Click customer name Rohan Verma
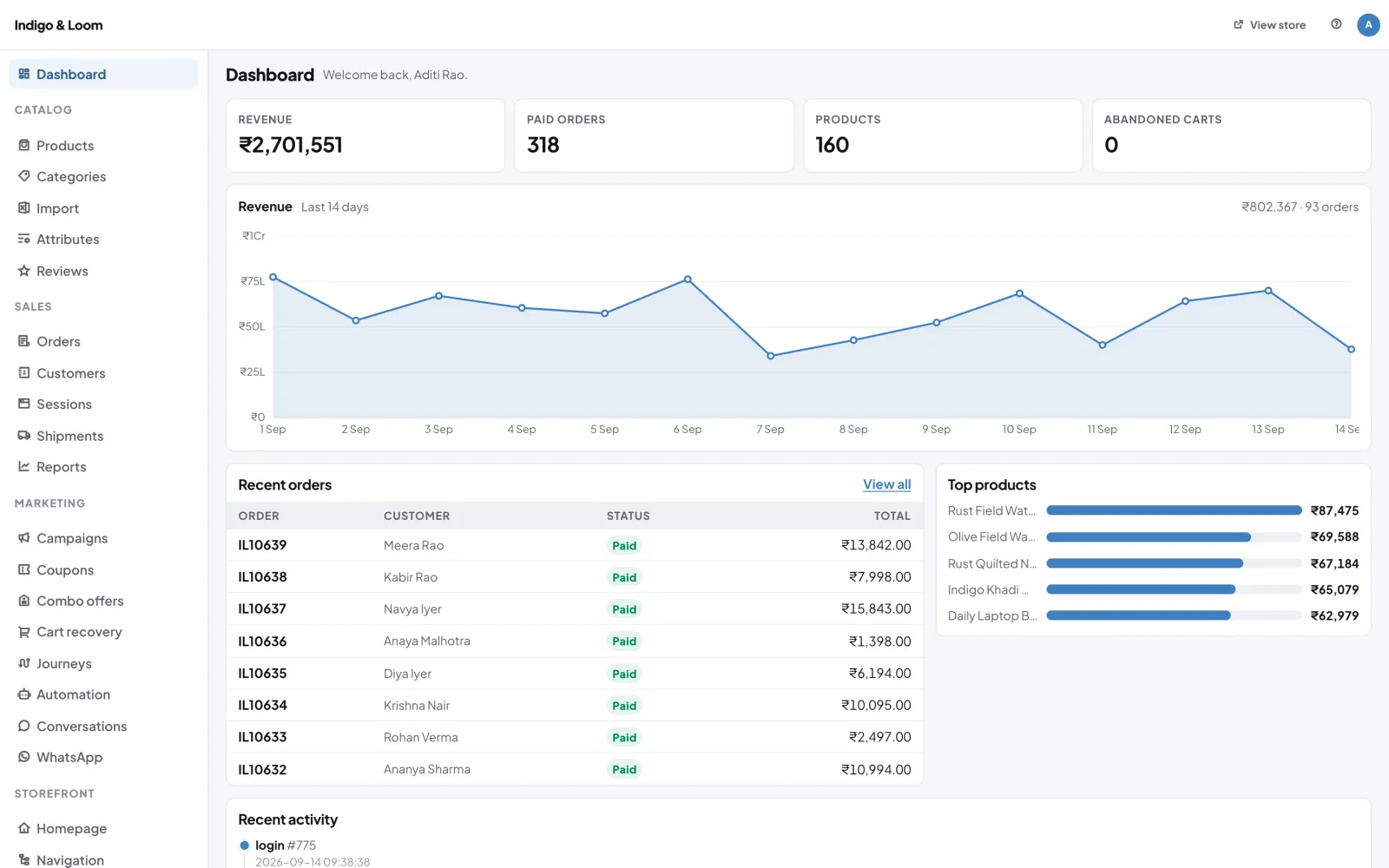1389x868 pixels. tap(421, 737)
